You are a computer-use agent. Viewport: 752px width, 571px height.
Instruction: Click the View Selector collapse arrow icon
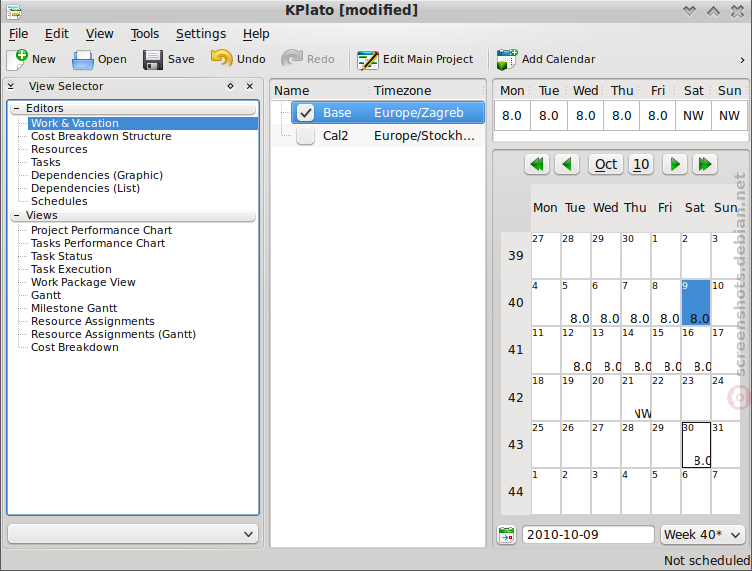11,86
